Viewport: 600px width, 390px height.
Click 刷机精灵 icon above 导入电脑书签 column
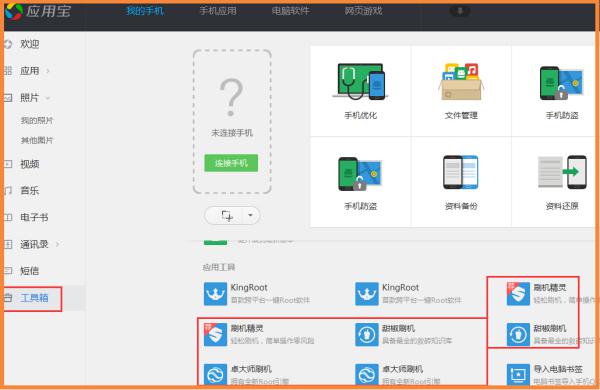pos(518,294)
